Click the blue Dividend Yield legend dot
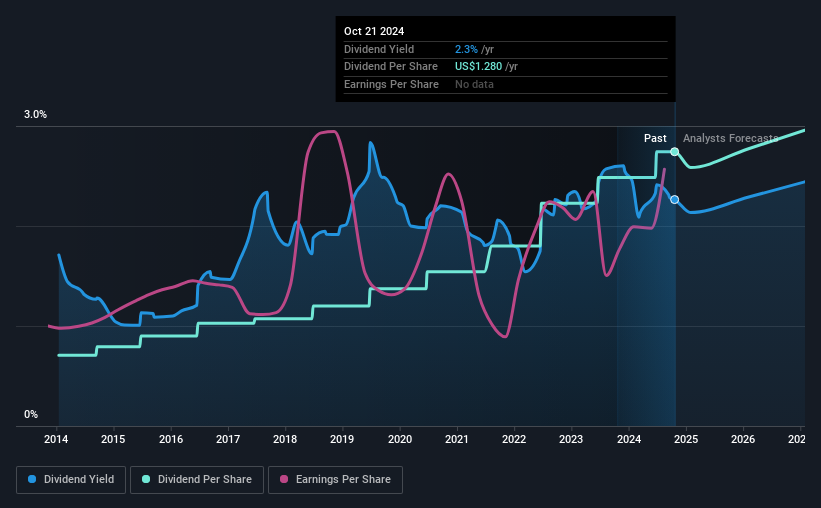The width and height of the screenshot is (821, 508). coord(32,479)
